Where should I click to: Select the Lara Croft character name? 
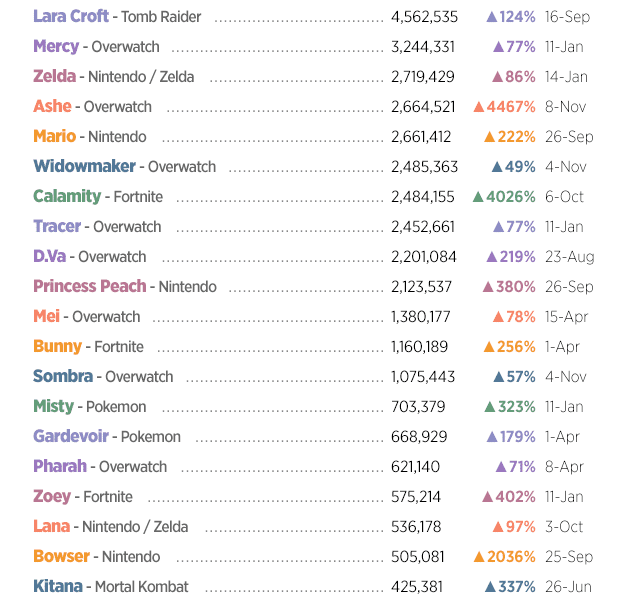pyautogui.click(x=71, y=17)
